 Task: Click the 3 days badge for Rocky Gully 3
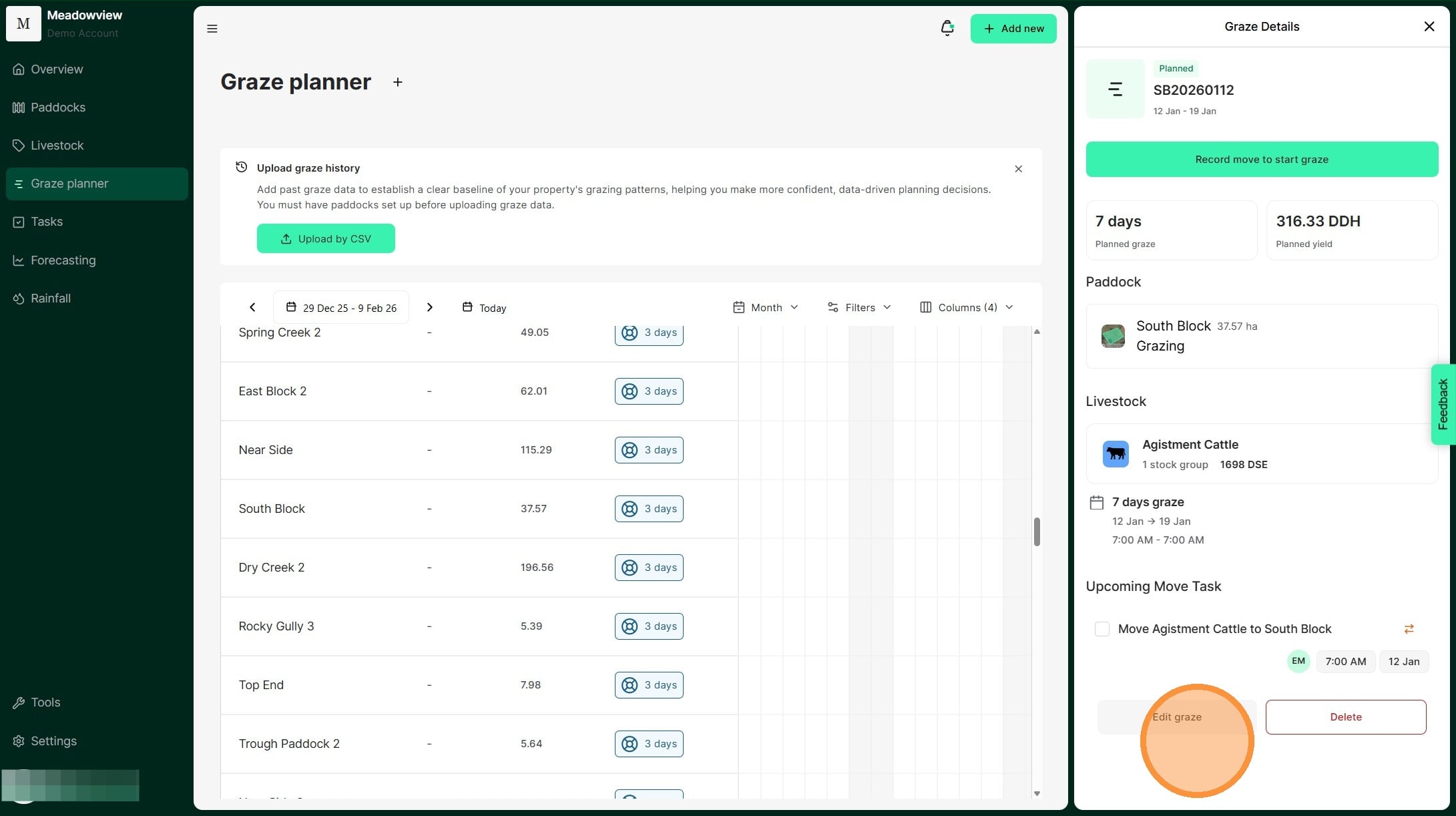click(648, 626)
